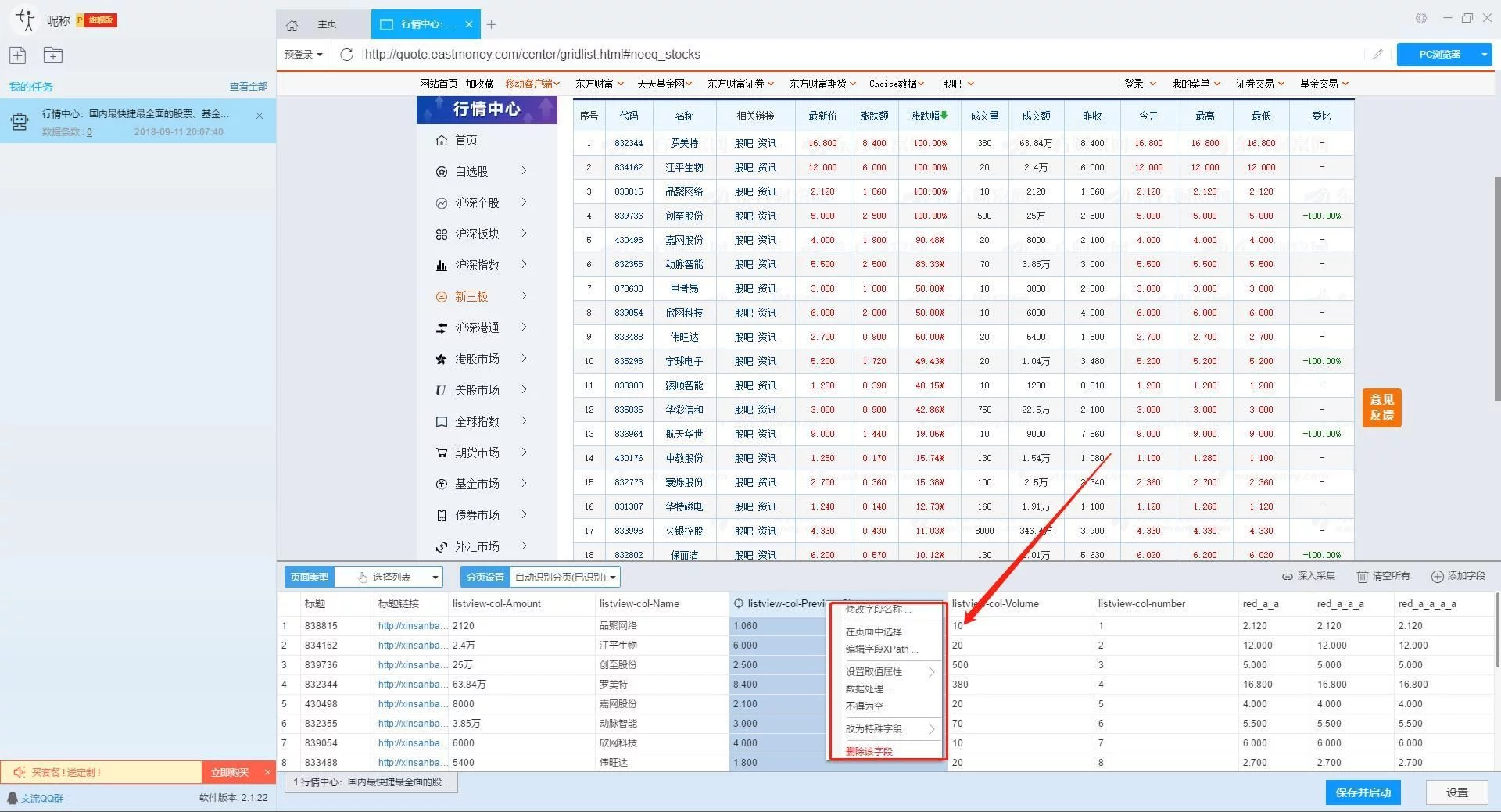The width and height of the screenshot is (1501, 812).
Task: Choose 不得为空 in the context menu
Action: click(x=865, y=706)
